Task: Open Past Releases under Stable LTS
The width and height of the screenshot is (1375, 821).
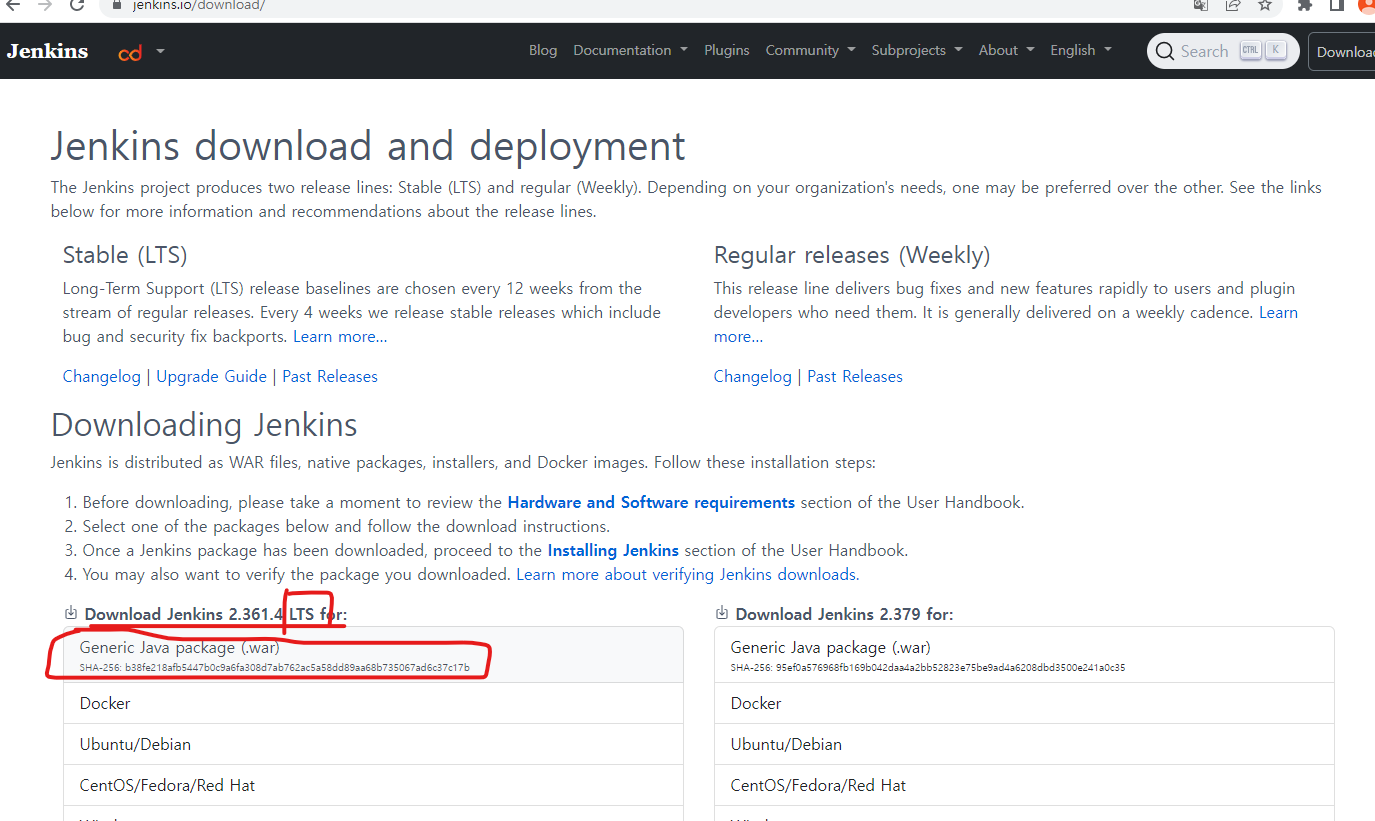Action: [x=330, y=377]
